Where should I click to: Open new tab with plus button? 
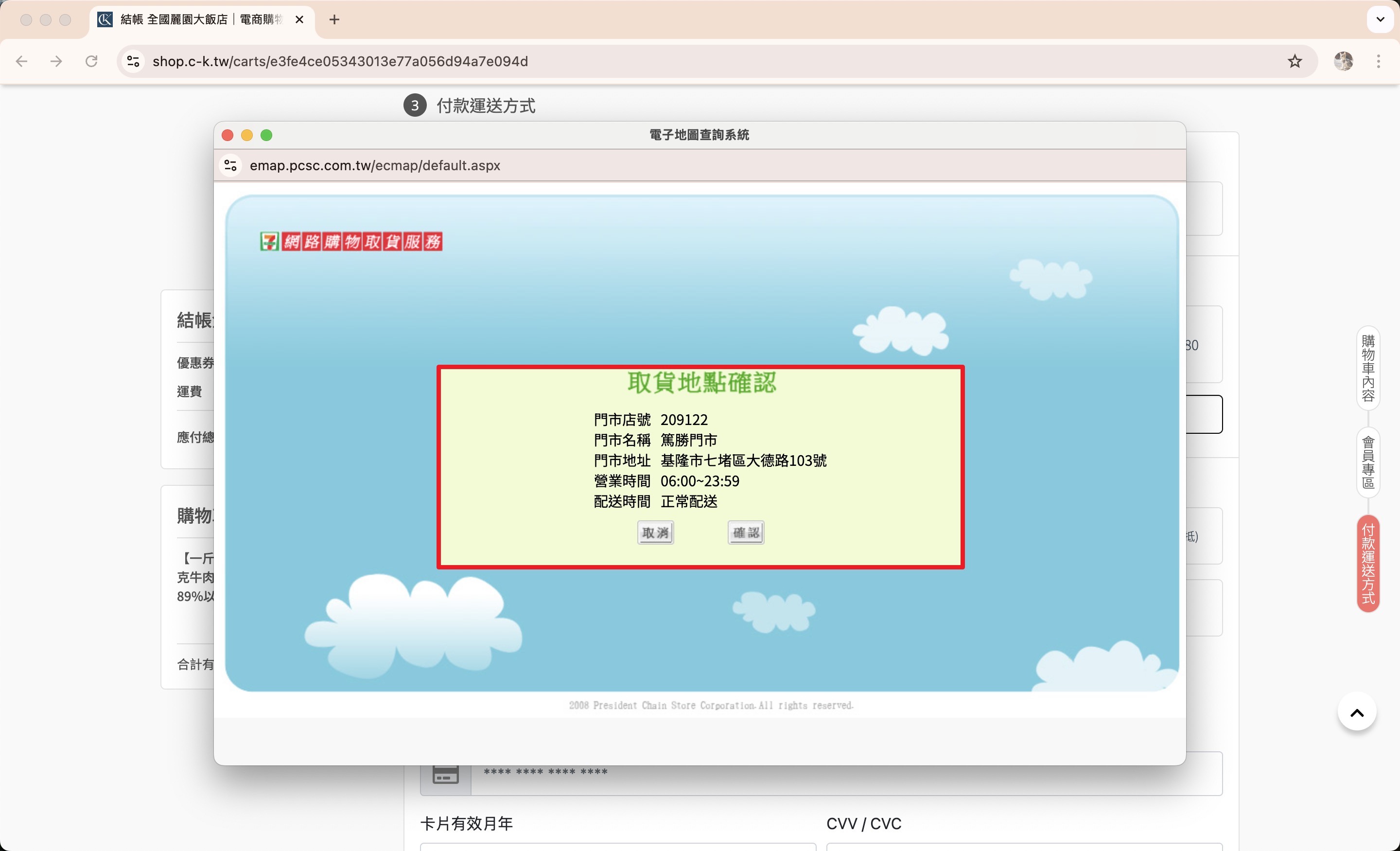tap(334, 20)
